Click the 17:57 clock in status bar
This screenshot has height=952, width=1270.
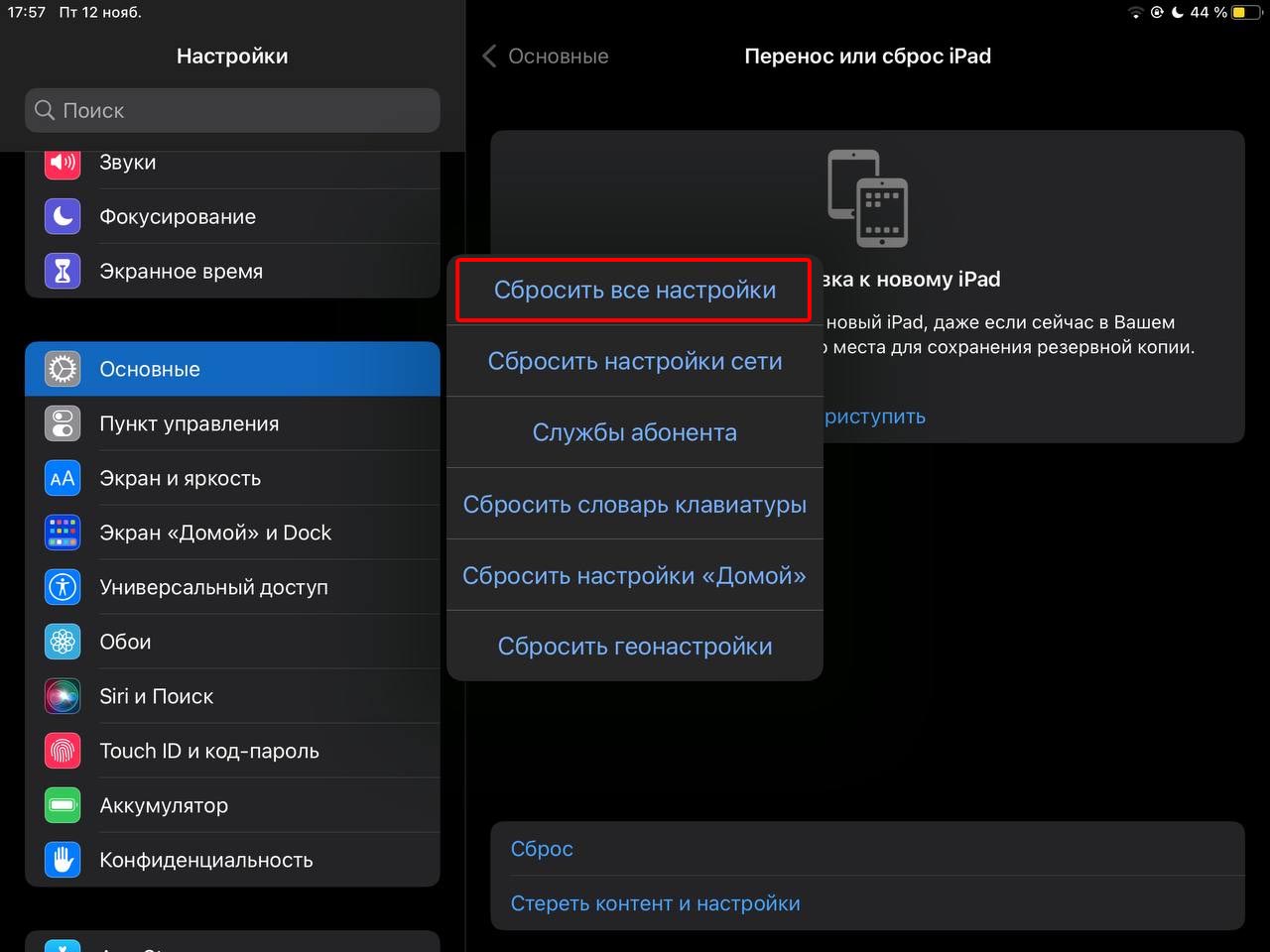coord(27,13)
